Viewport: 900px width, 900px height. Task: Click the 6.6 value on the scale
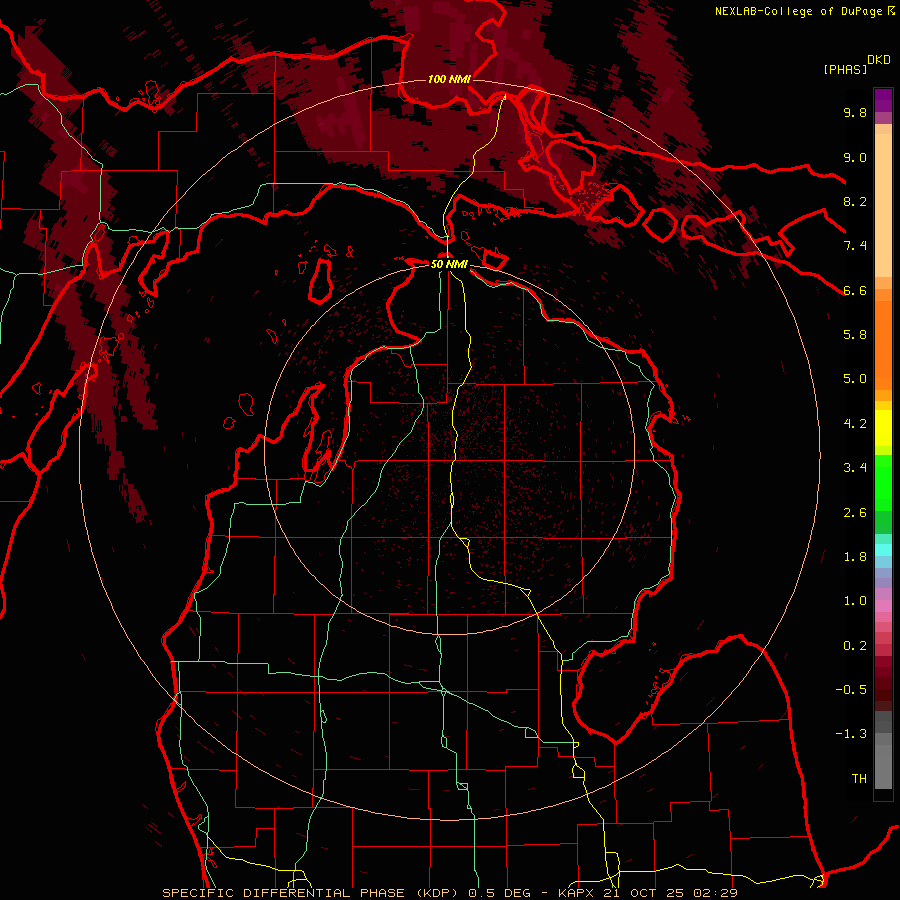(855, 290)
